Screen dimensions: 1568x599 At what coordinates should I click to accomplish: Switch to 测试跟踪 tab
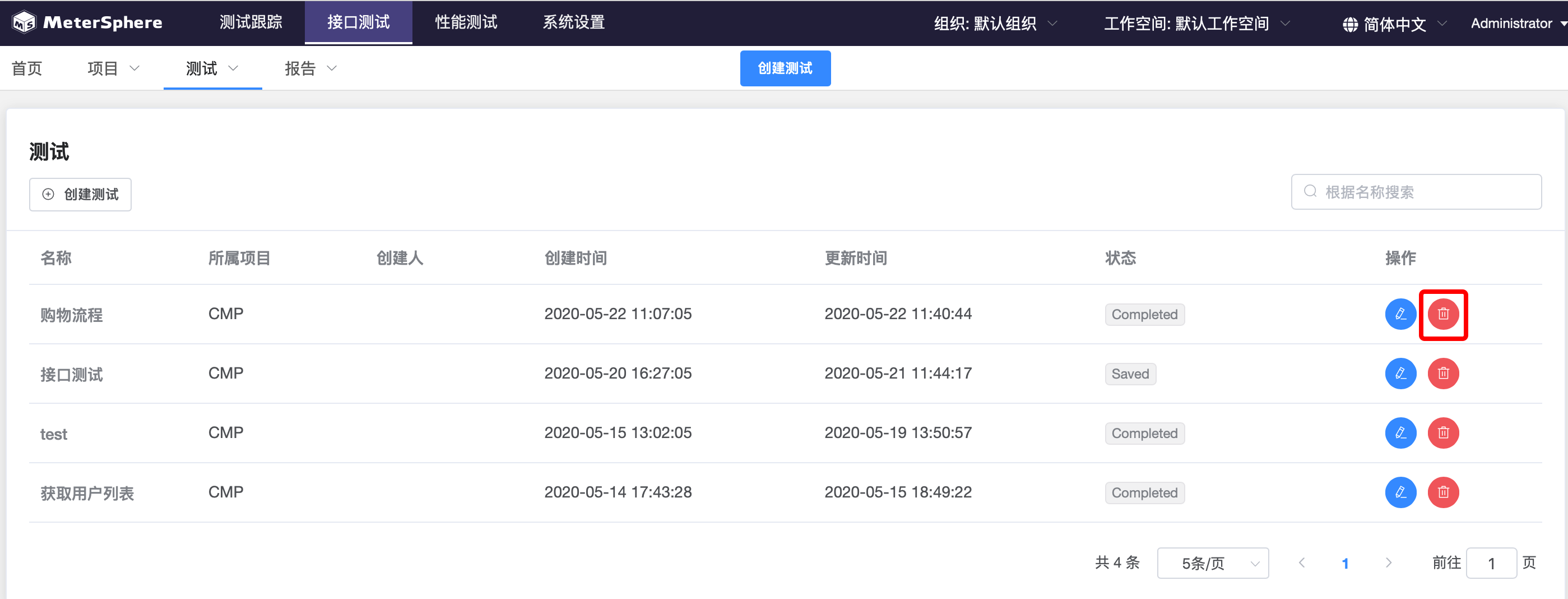click(x=251, y=22)
